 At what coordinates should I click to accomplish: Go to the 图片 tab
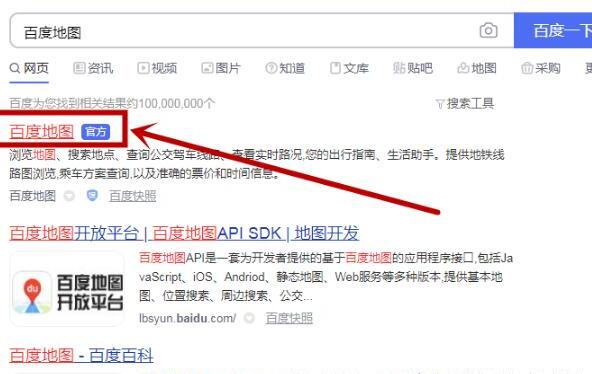click(221, 68)
